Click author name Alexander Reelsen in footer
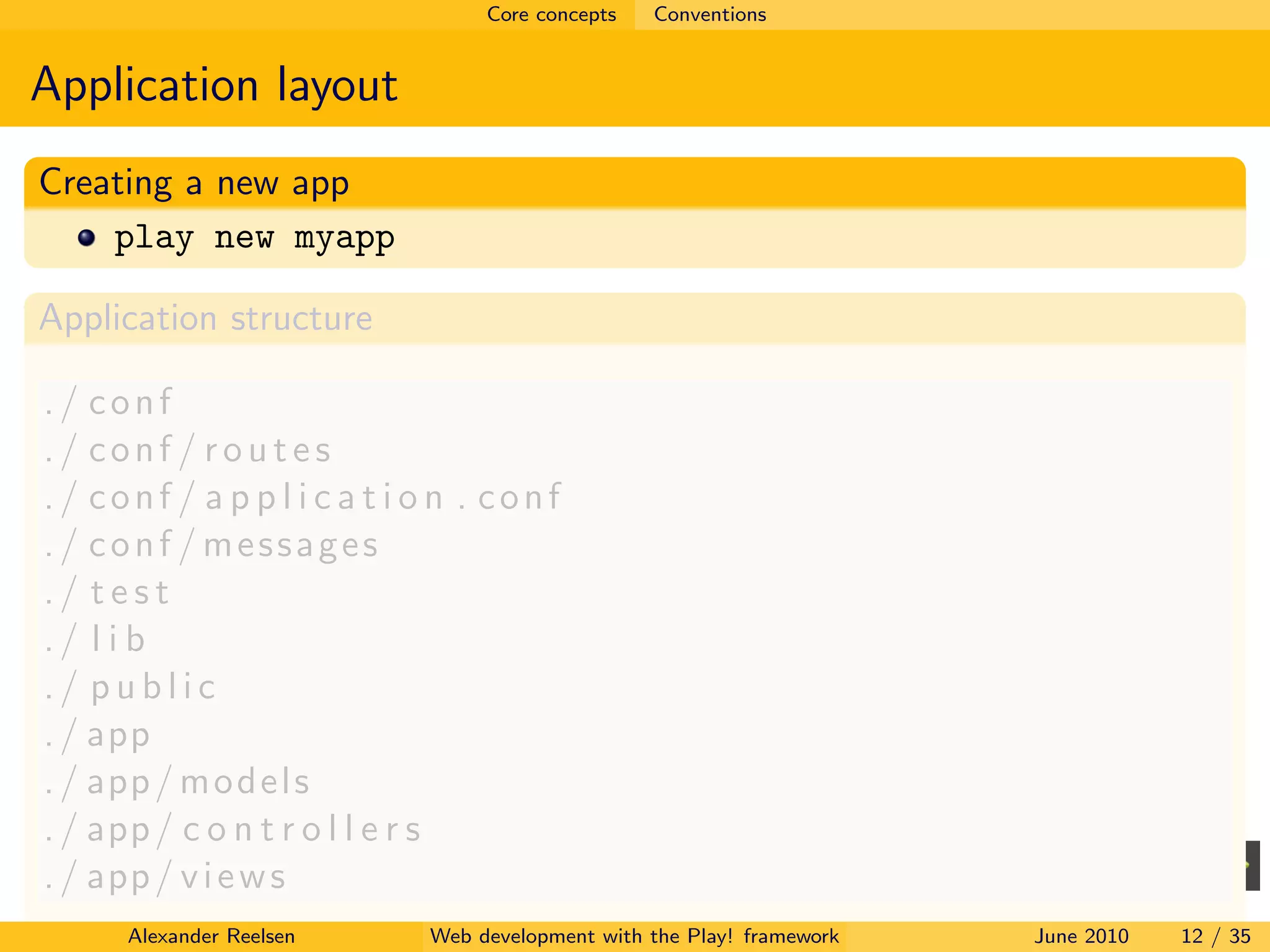 (211, 936)
